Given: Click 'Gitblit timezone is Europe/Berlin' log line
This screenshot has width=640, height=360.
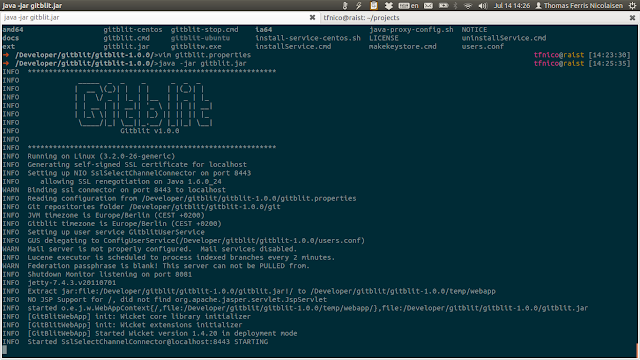Looking at the screenshot, I should [x=124, y=224].
